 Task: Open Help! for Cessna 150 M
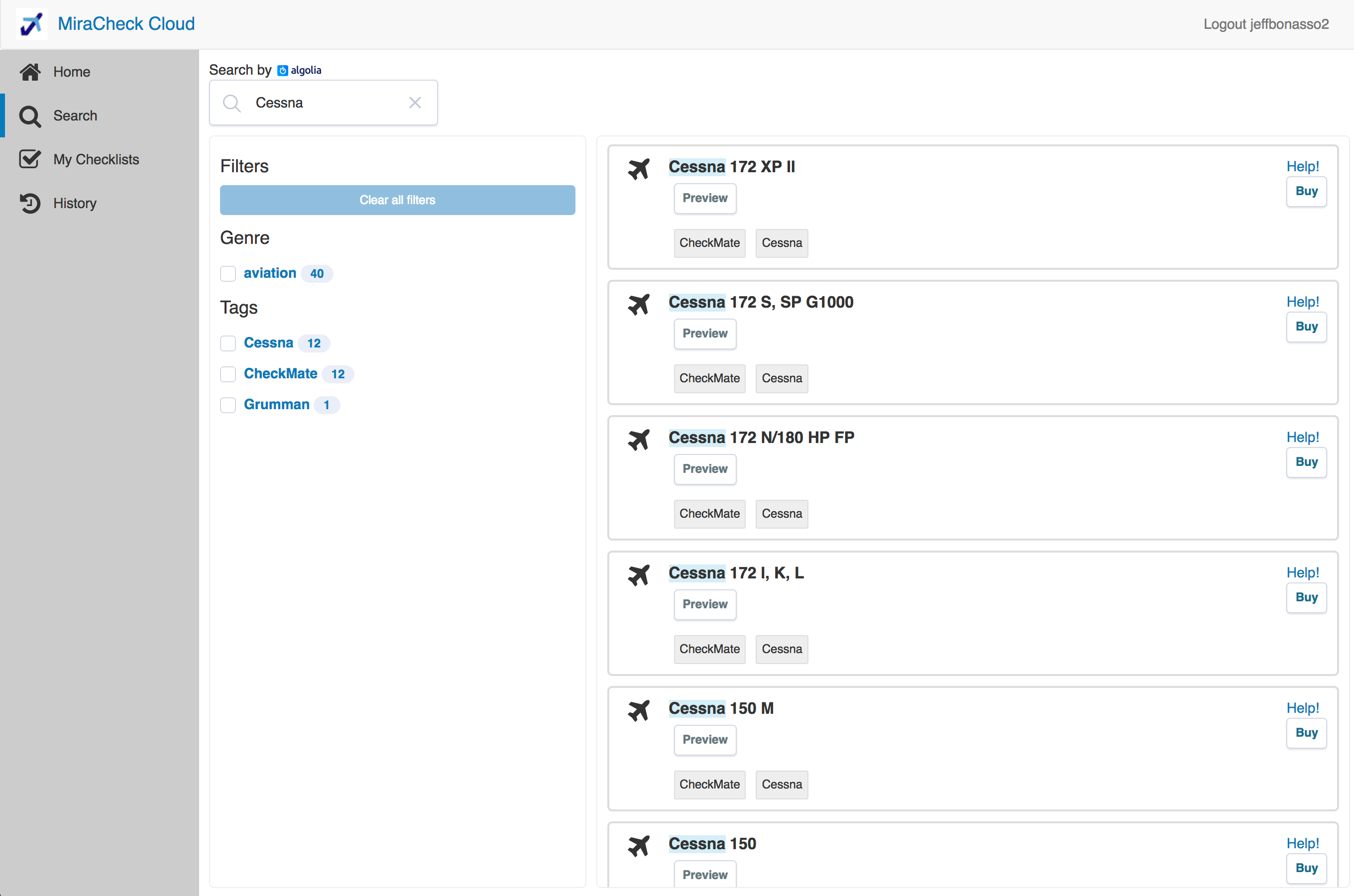pyautogui.click(x=1303, y=708)
